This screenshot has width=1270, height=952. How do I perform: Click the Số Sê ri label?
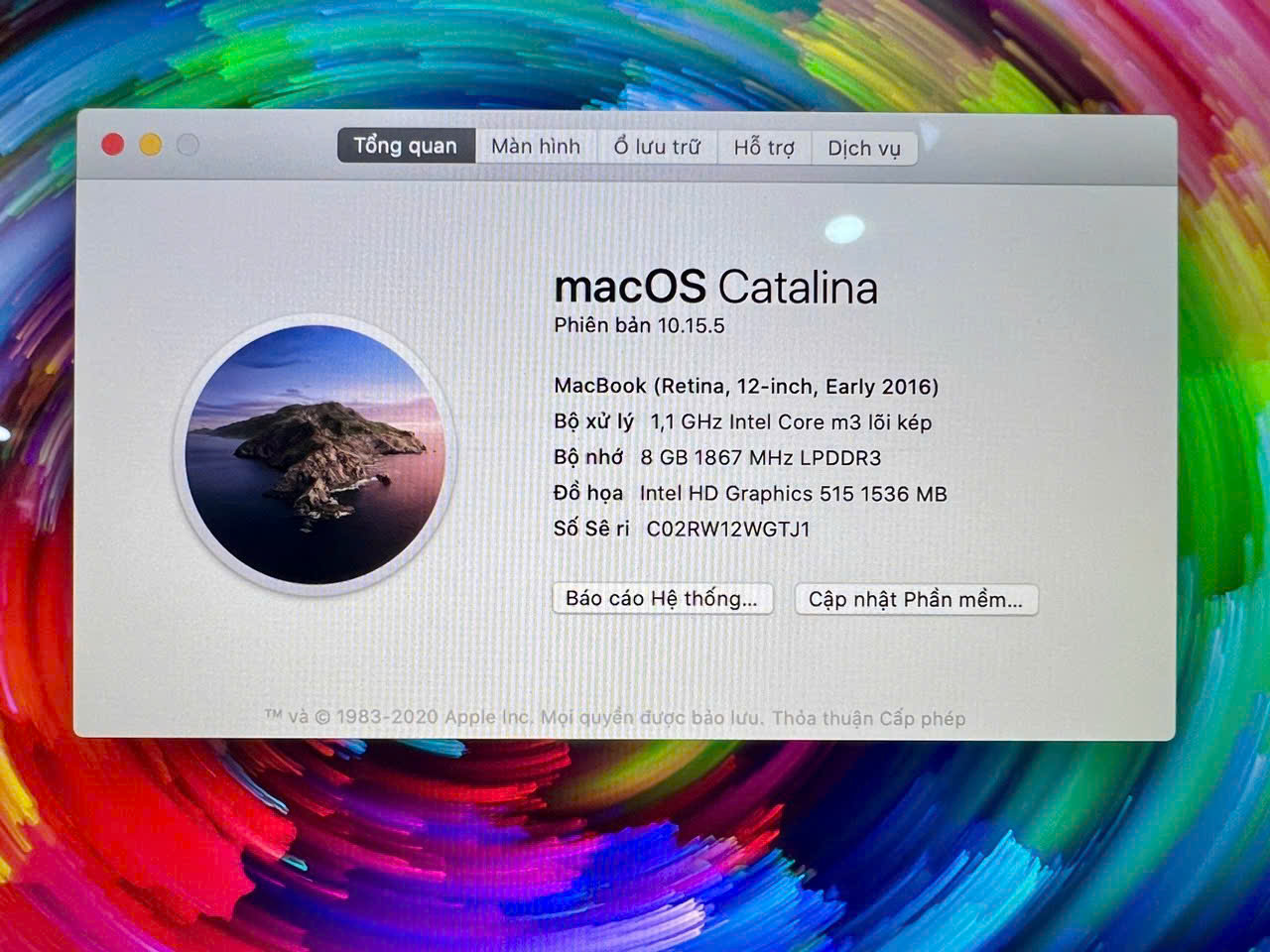point(591,529)
